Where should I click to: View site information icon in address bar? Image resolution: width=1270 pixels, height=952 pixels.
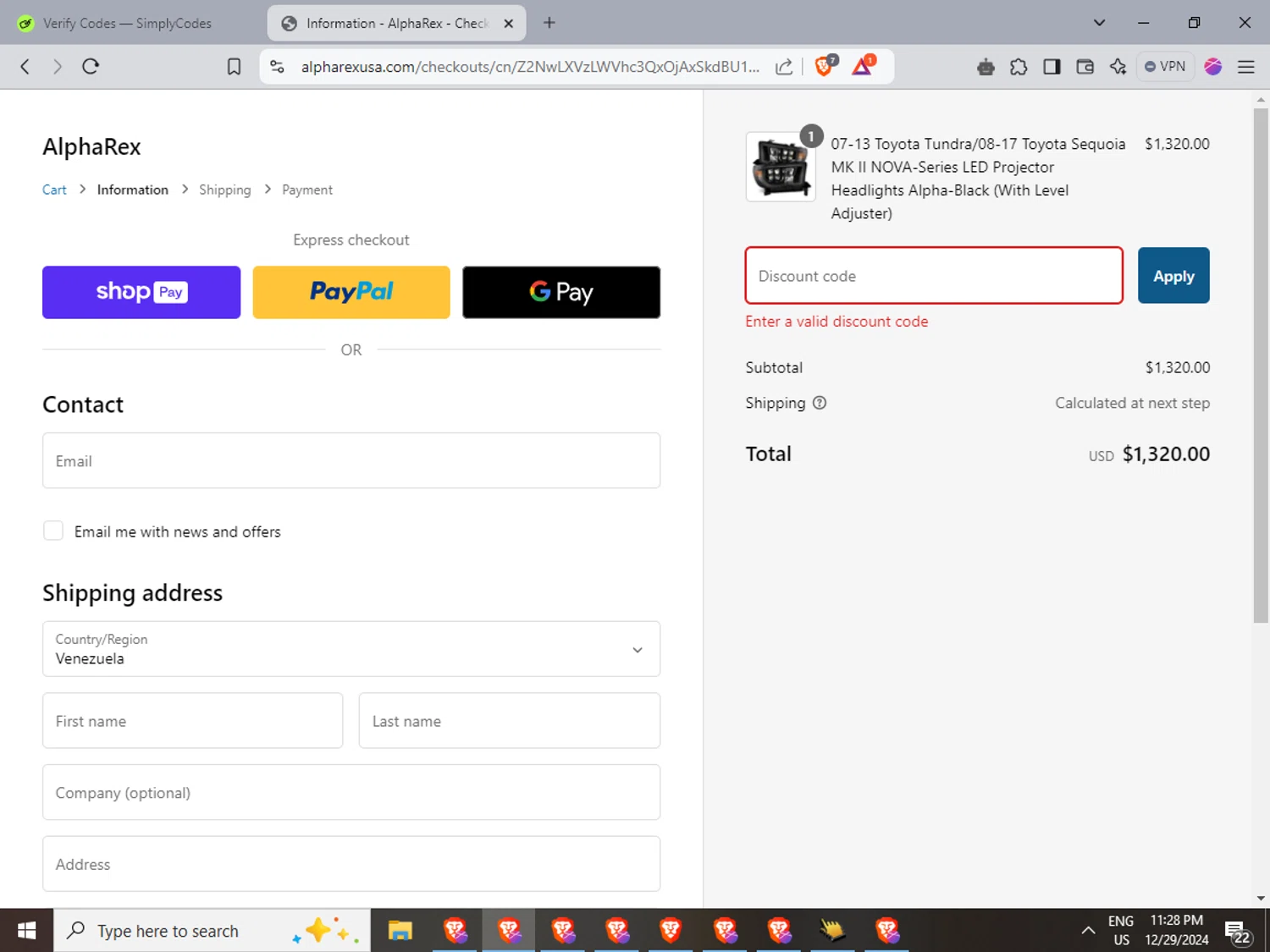pos(277,67)
